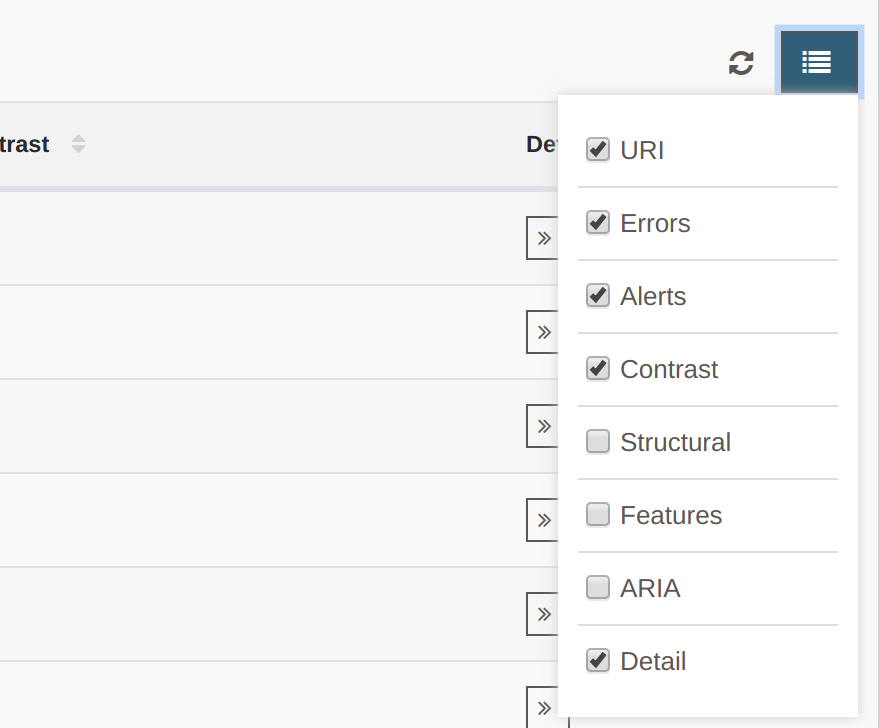Click the refresh table icon

(x=741, y=63)
